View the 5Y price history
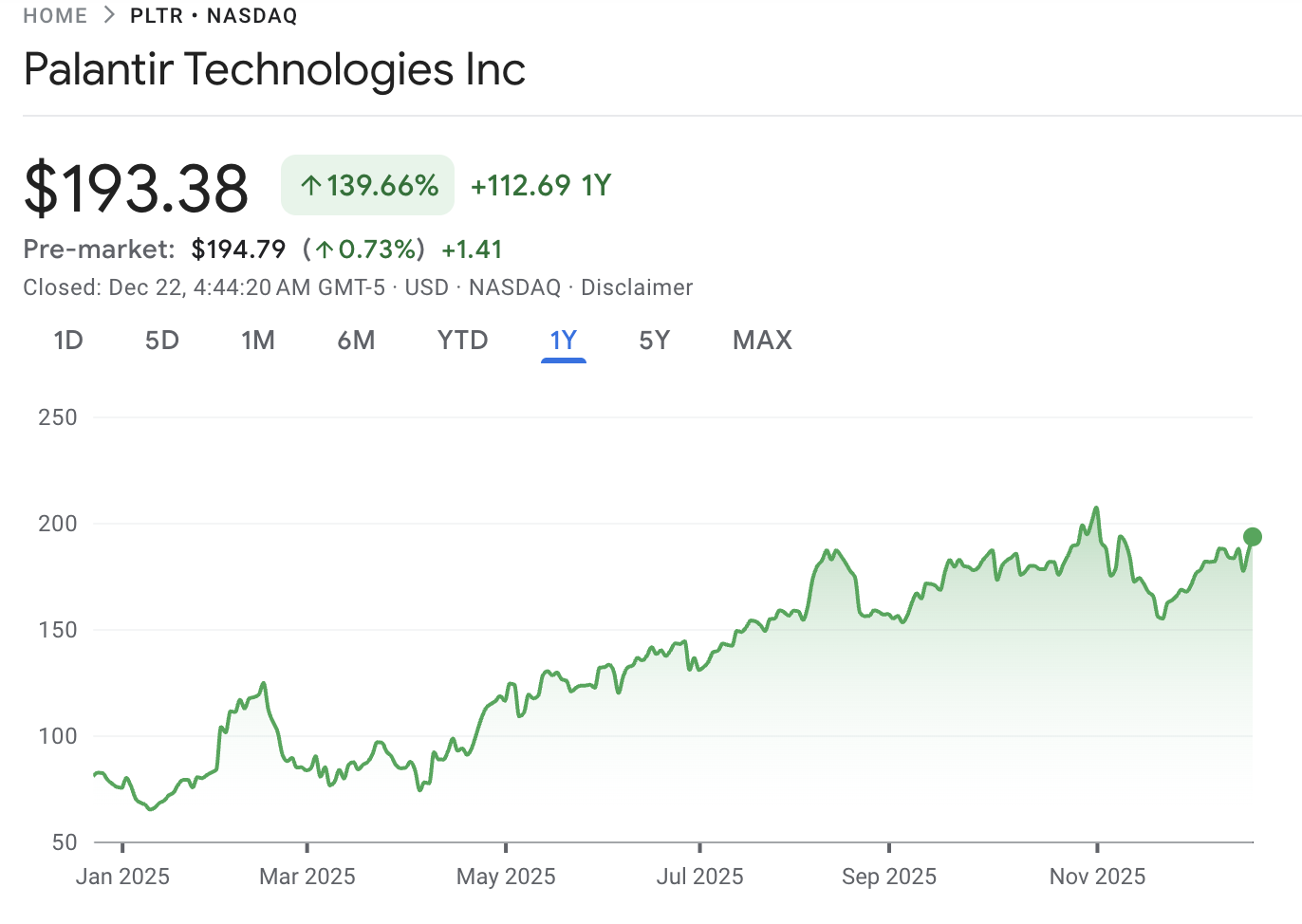 (655, 340)
